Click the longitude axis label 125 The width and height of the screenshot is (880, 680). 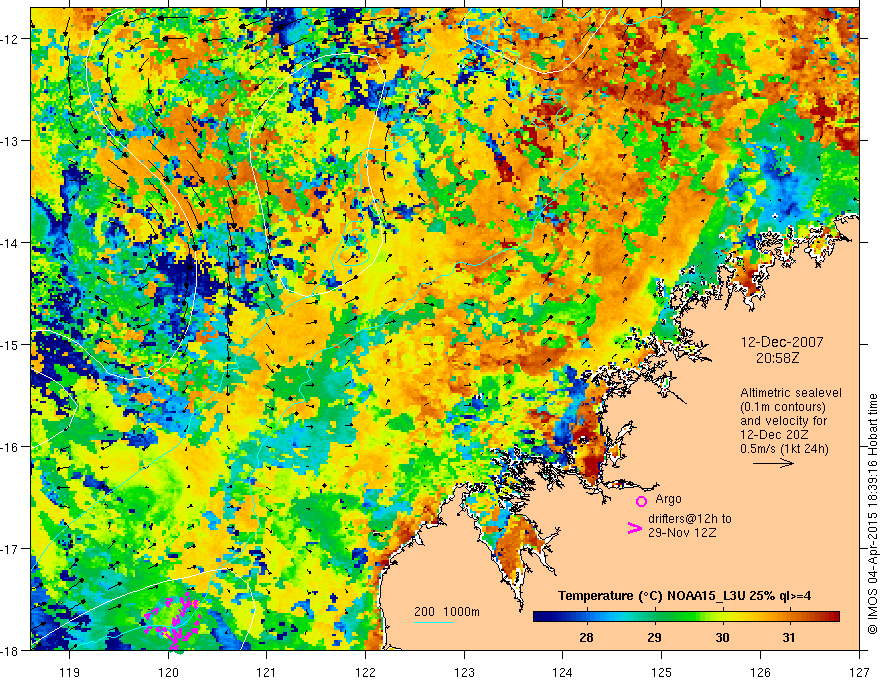[662, 672]
